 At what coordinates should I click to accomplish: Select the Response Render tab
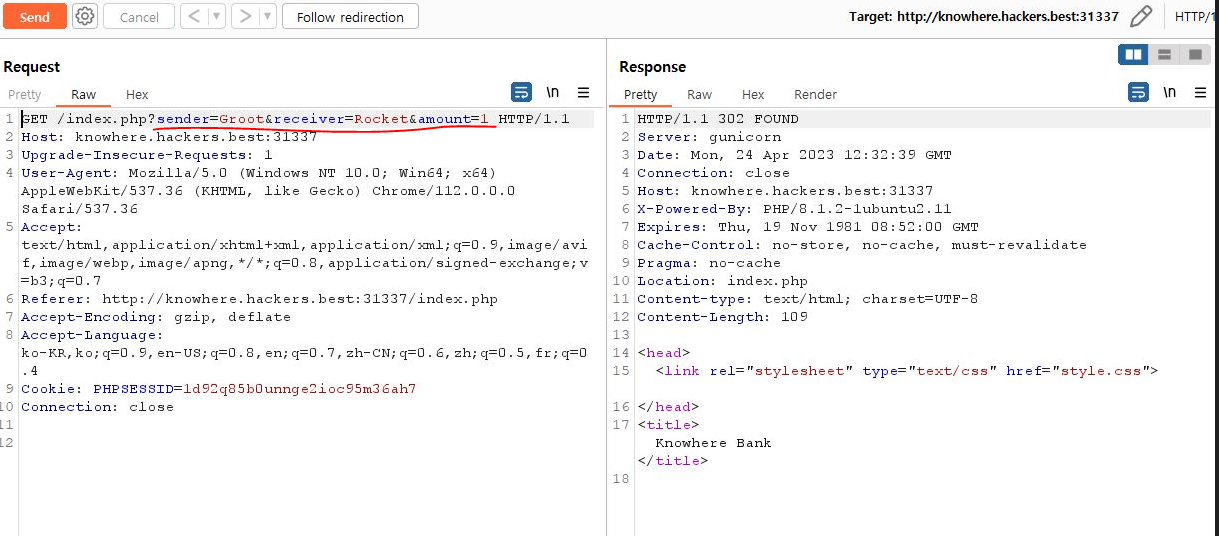click(815, 94)
